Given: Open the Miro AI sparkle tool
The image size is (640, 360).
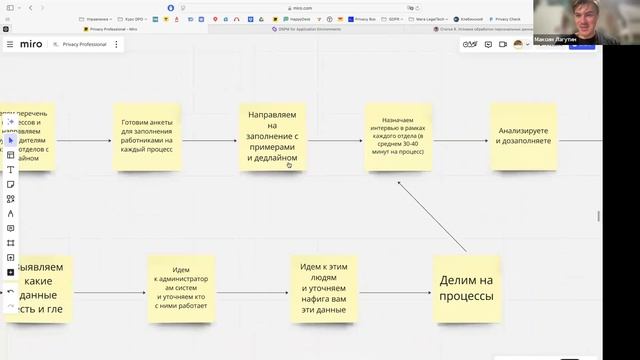Looking at the screenshot, I should tap(11, 122).
